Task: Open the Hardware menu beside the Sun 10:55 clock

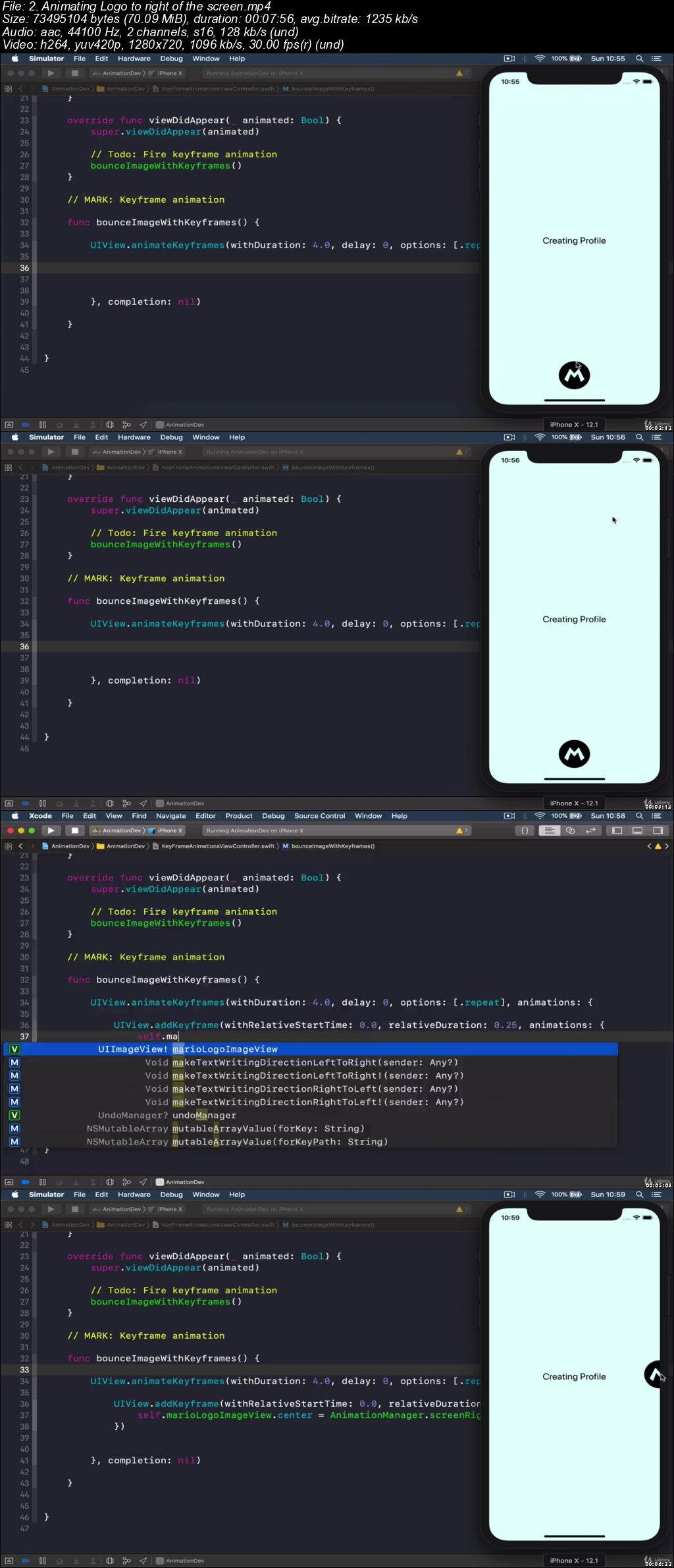Action: tap(134, 59)
